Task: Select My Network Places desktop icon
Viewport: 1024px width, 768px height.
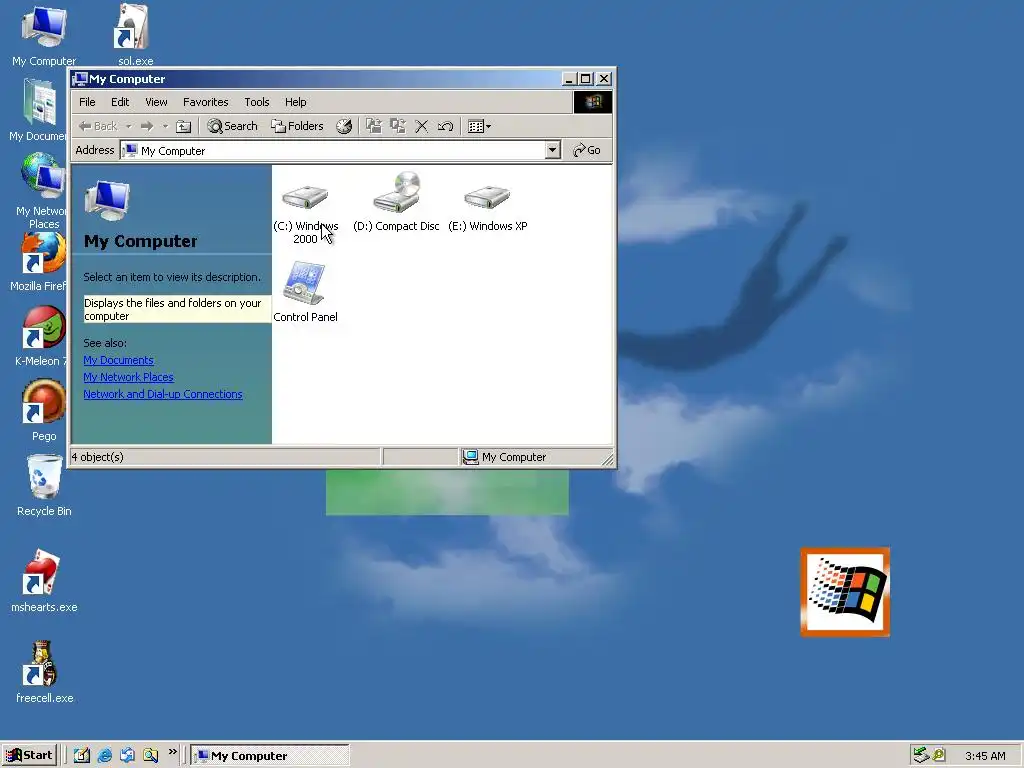Action: coord(42,189)
